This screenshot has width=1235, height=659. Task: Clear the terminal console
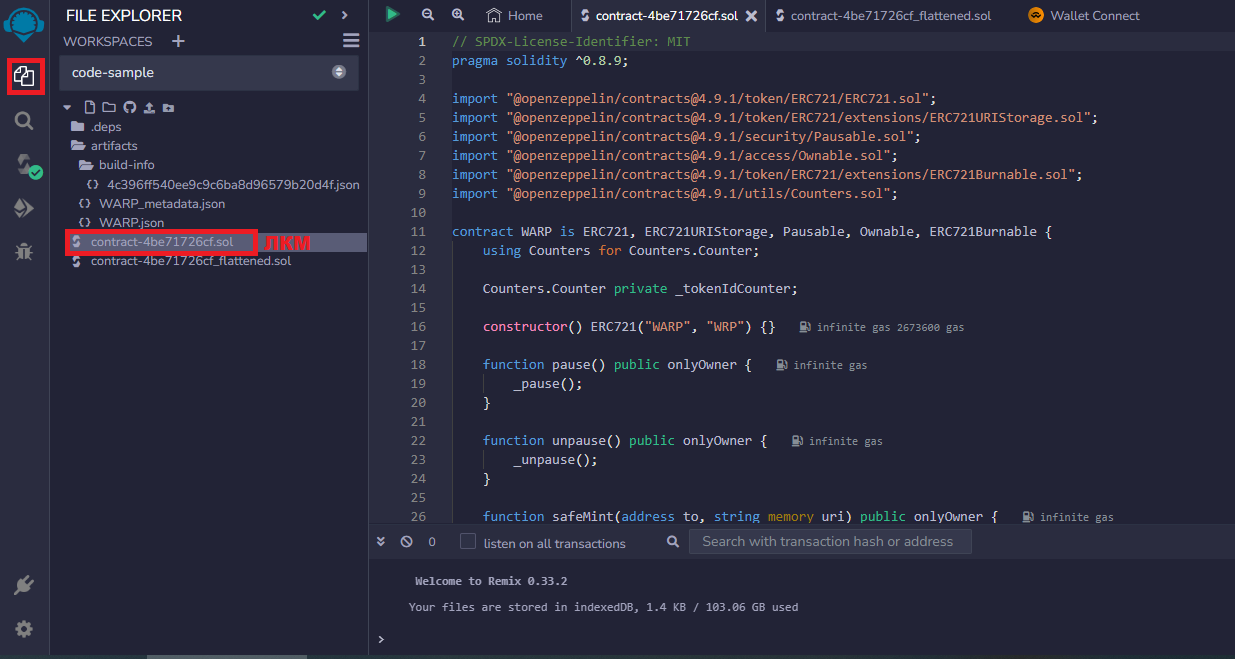point(406,542)
